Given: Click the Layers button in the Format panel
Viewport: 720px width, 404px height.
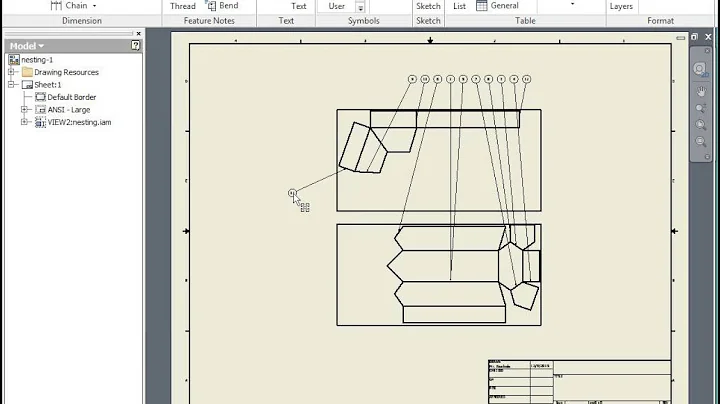Looking at the screenshot, I should pos(621,6).
